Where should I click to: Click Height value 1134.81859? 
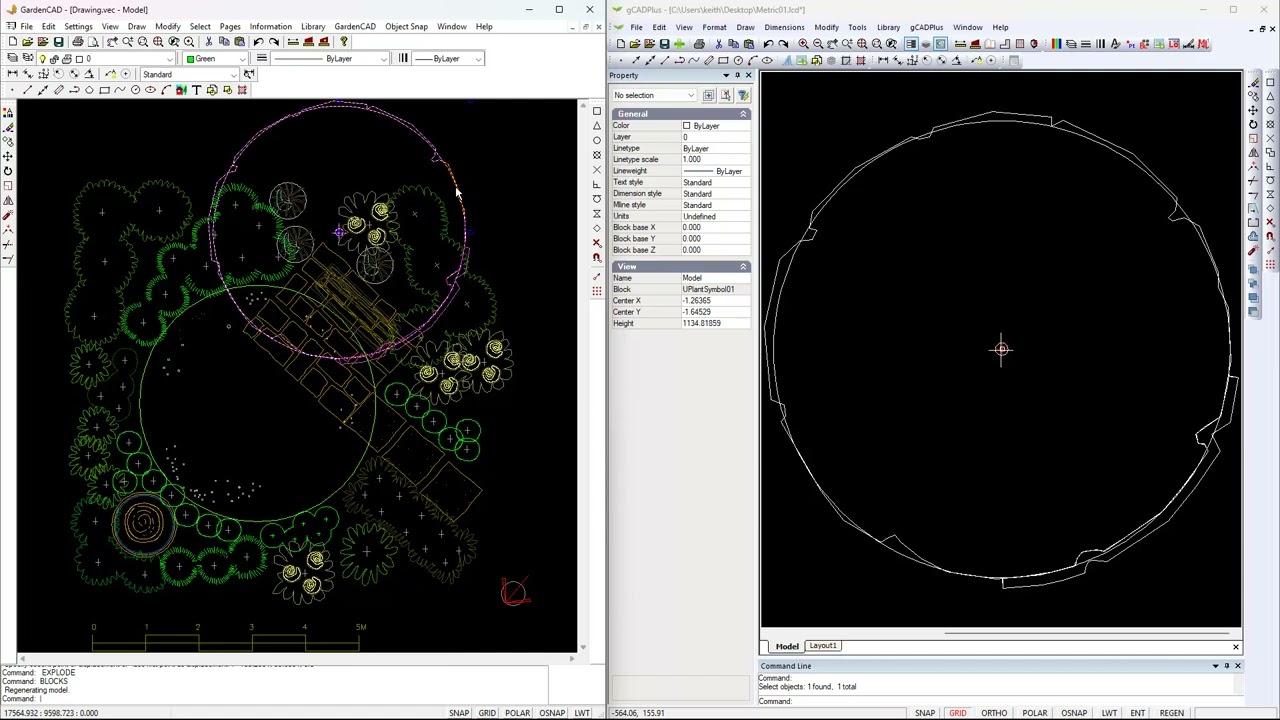(x=715, y=323)
